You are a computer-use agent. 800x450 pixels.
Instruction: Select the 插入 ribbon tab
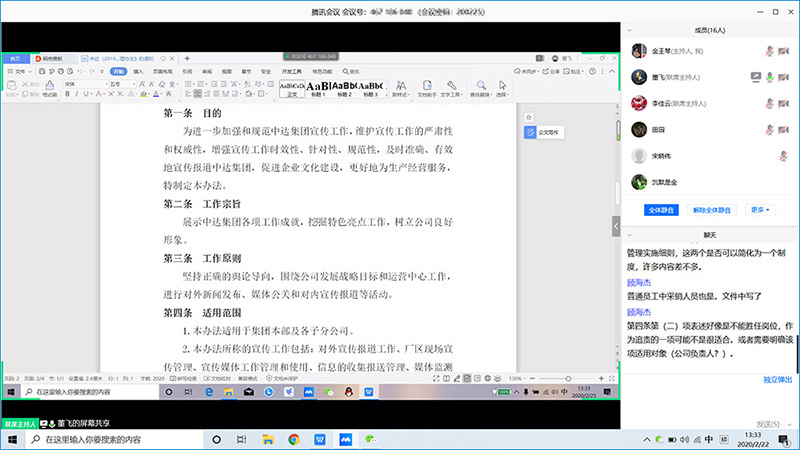tap(139, 72)
